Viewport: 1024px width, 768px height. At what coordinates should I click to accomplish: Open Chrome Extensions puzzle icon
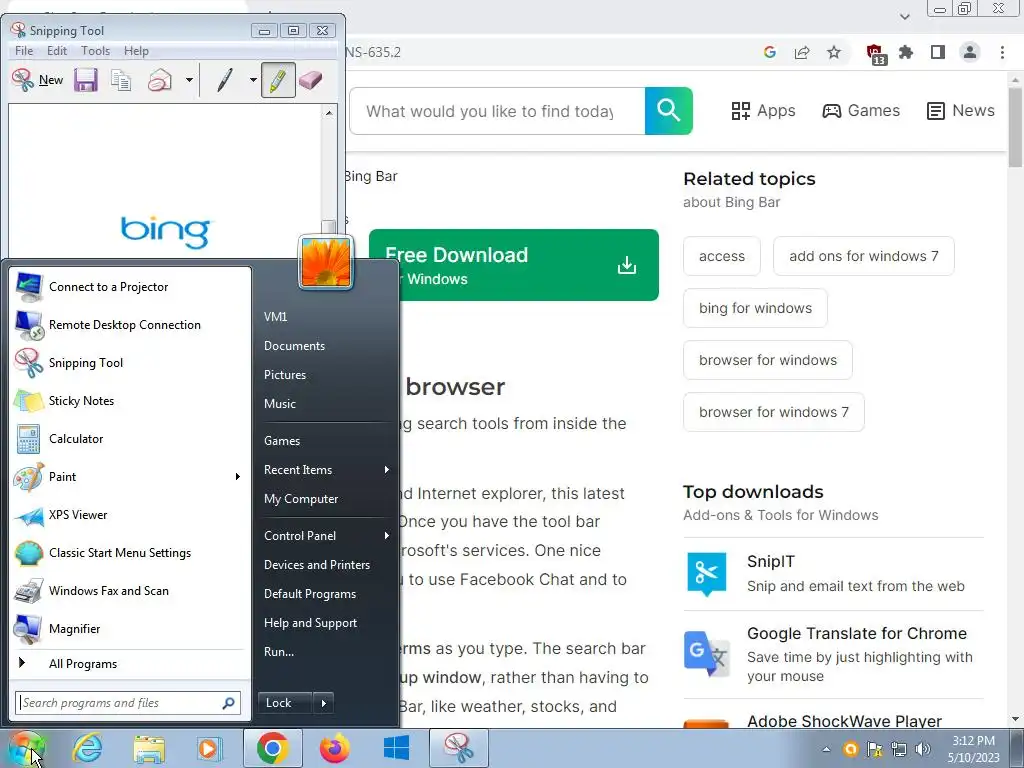click(x=906, y=52)
